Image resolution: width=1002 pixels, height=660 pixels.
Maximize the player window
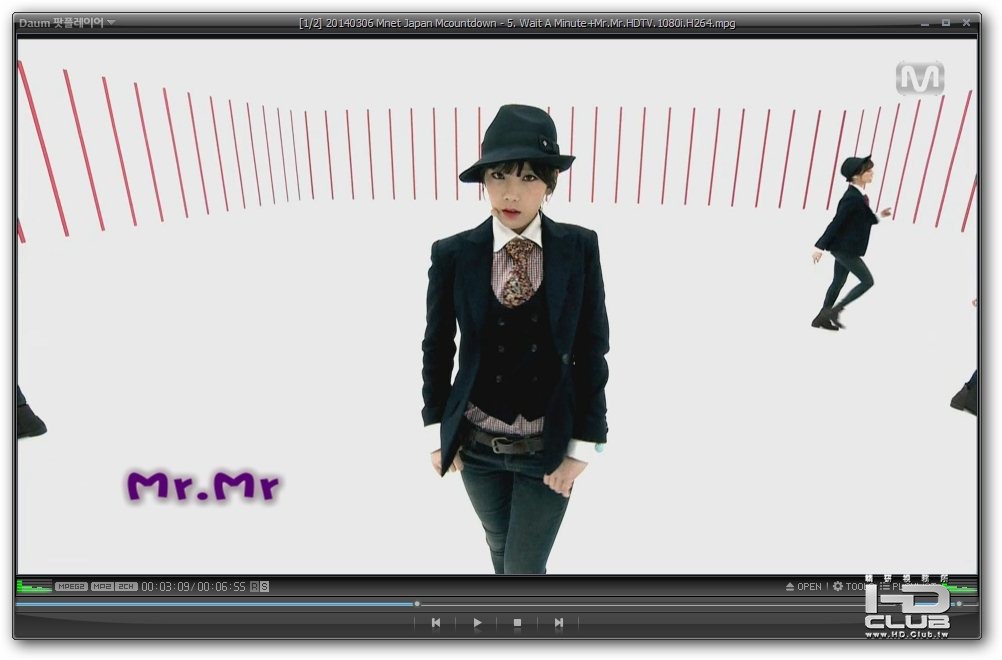pyautogui.click(x=946, y=23)
